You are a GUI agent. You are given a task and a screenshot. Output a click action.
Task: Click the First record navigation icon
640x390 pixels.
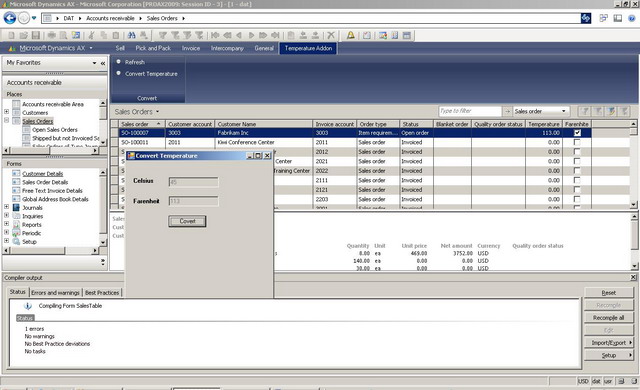pos(215,35)
